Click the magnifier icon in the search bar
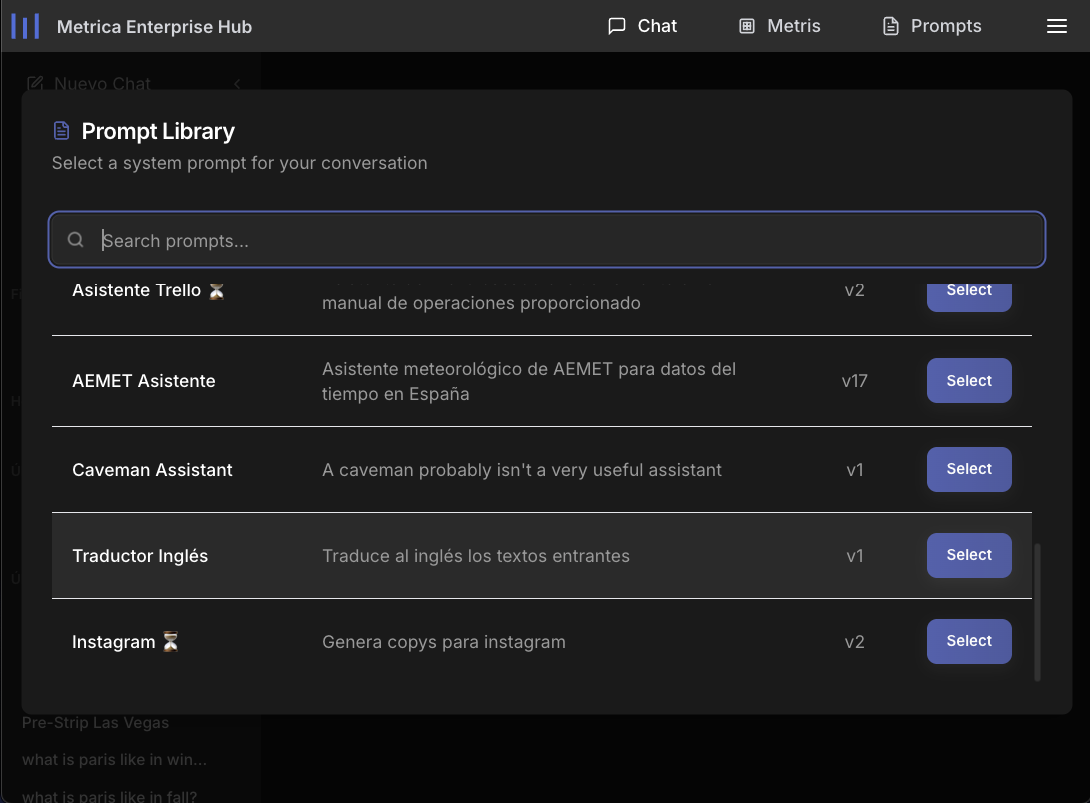The height and width of the screenshot is (803, 1090). [x=75, y=240]
